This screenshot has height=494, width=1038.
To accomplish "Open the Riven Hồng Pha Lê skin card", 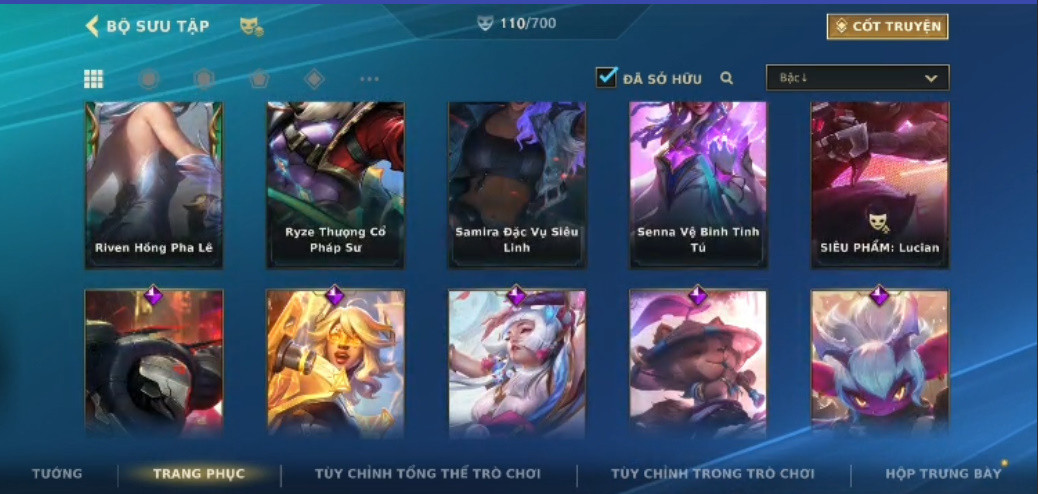I will 154,185.
